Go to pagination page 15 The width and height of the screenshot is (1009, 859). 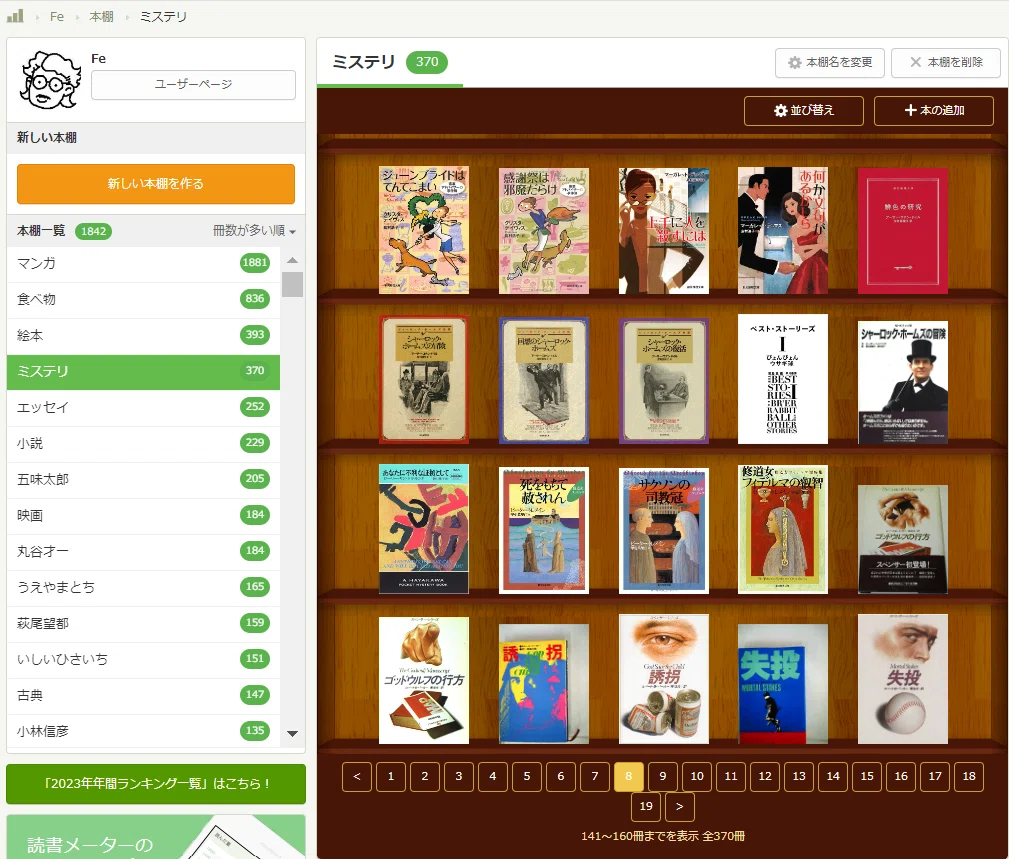tap(867, 777)
